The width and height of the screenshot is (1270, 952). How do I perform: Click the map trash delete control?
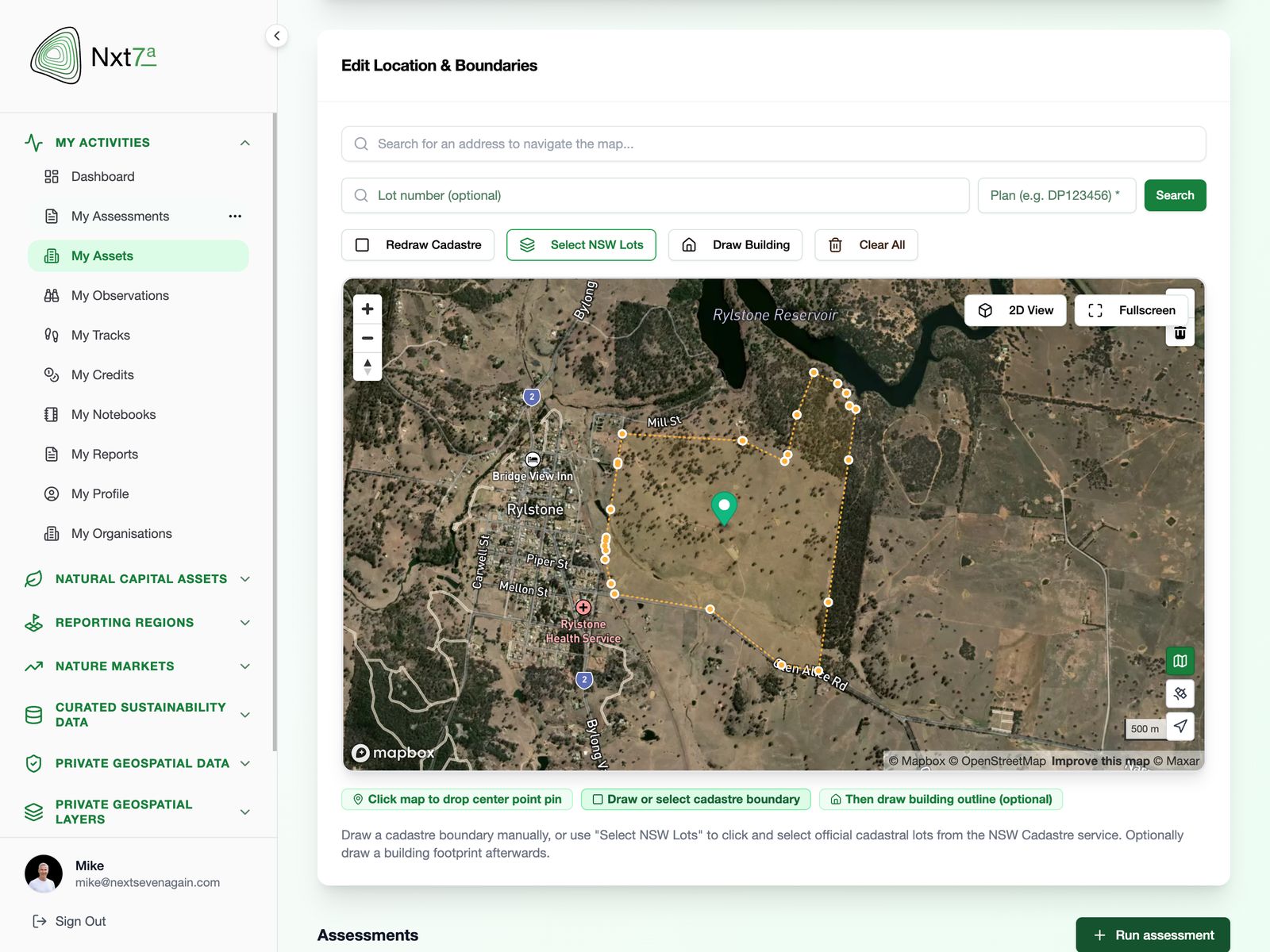1180,333
